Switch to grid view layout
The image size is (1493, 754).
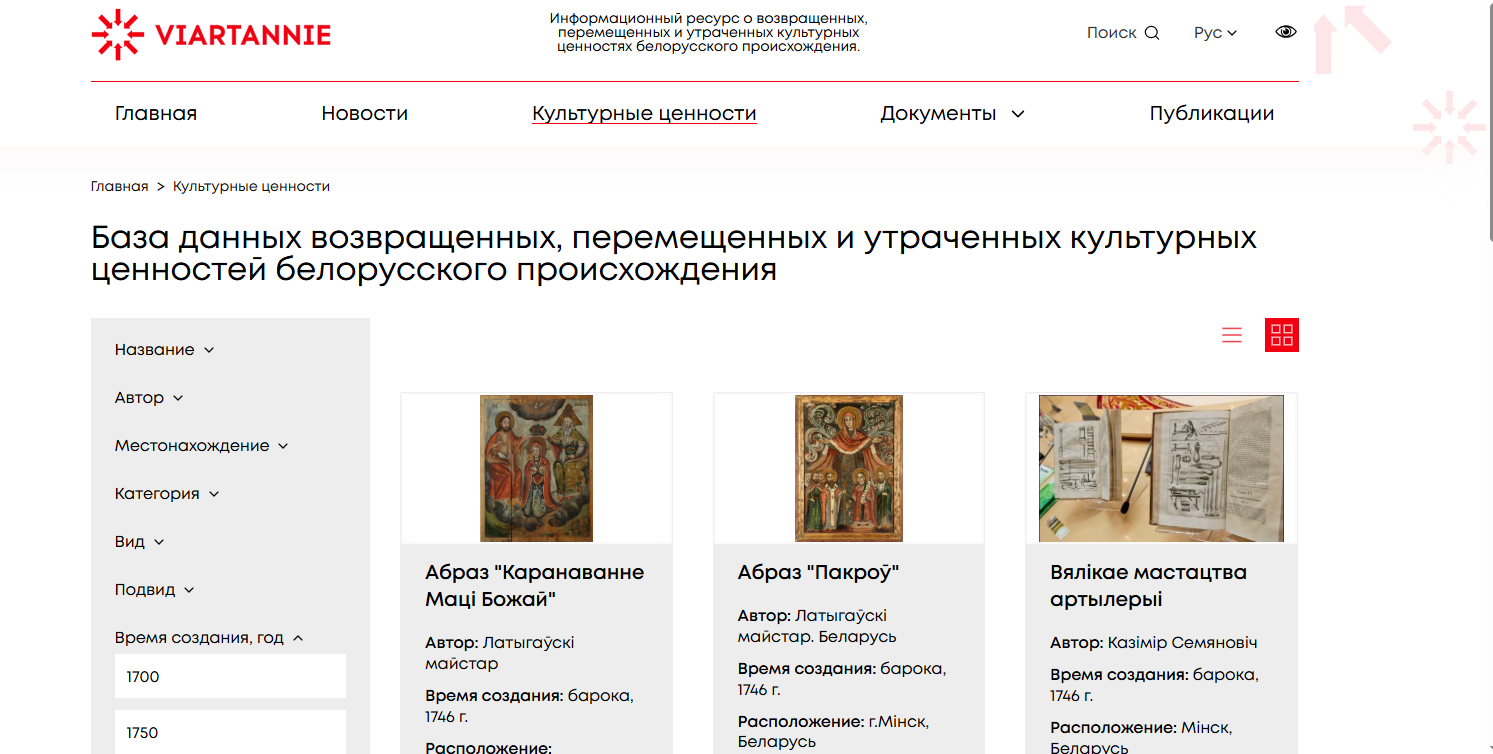coord(1282,335)
